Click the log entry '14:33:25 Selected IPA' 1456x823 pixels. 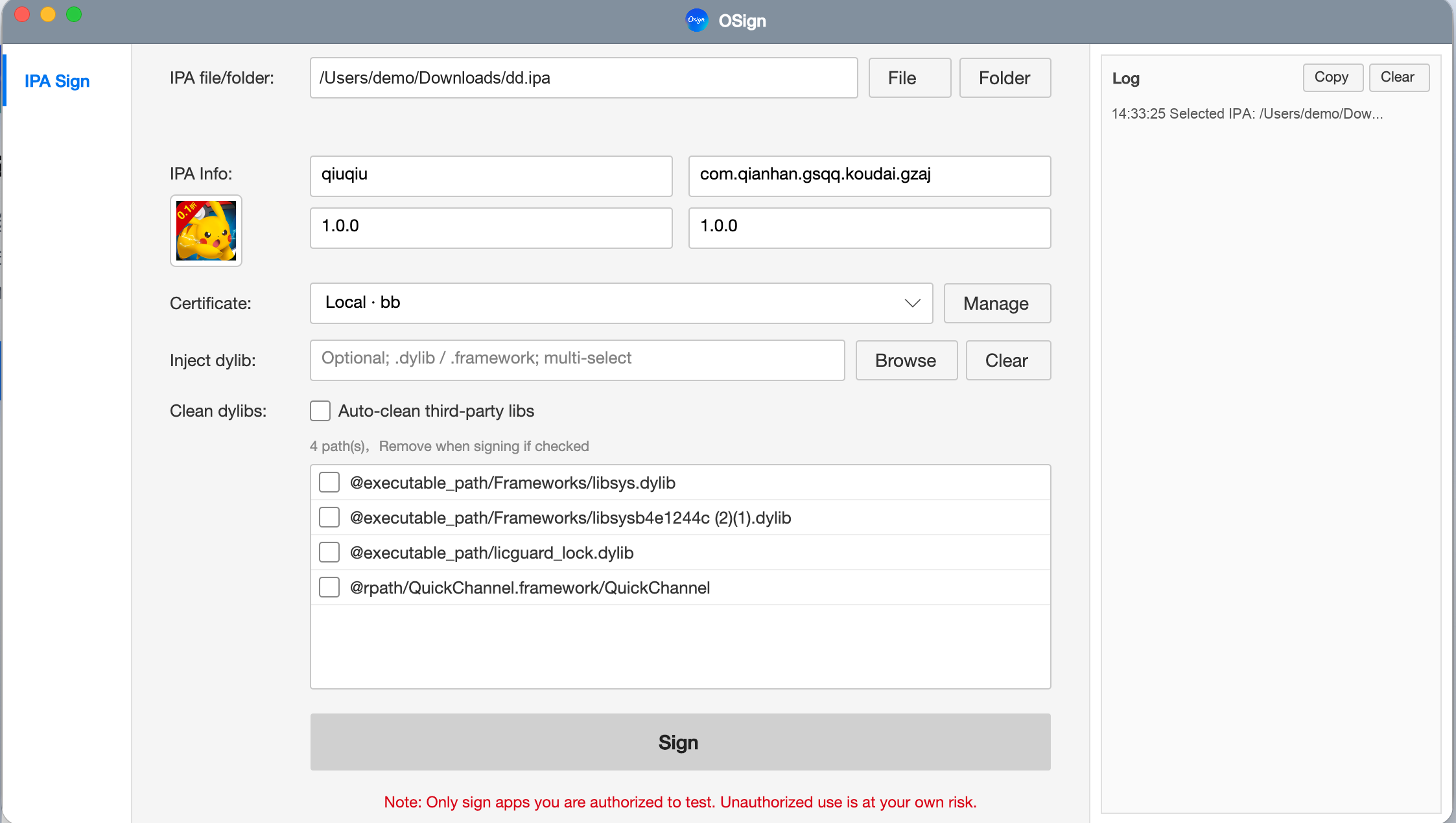1247,113
